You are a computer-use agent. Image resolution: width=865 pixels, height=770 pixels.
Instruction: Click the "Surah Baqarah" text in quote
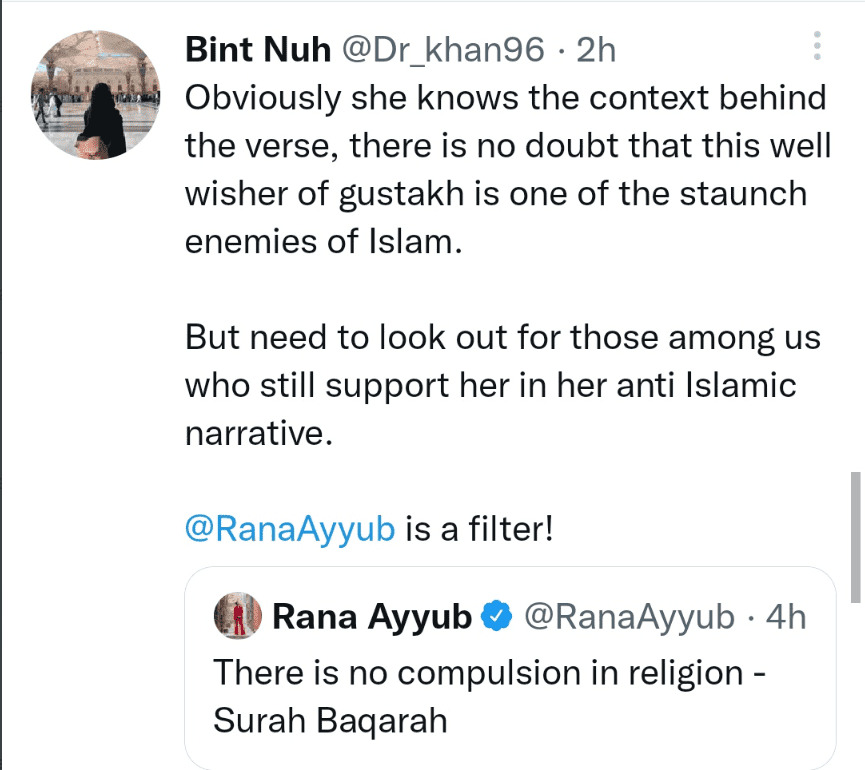[x=330, y=720]
